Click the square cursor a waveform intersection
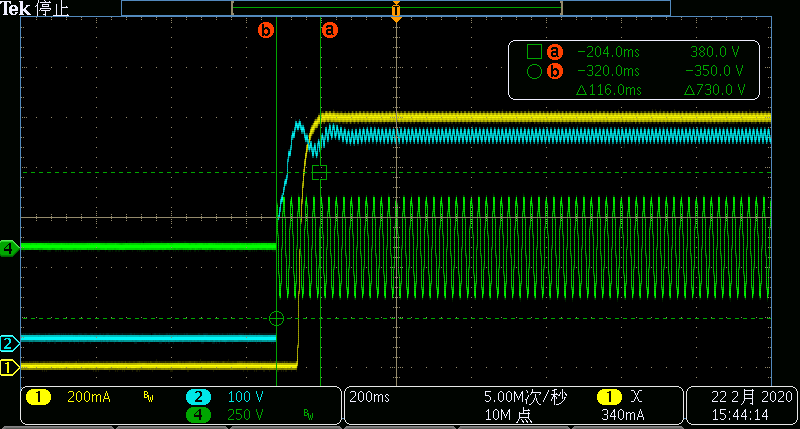The width and height of the screenshot is (800, 429). tap(319, 172)
